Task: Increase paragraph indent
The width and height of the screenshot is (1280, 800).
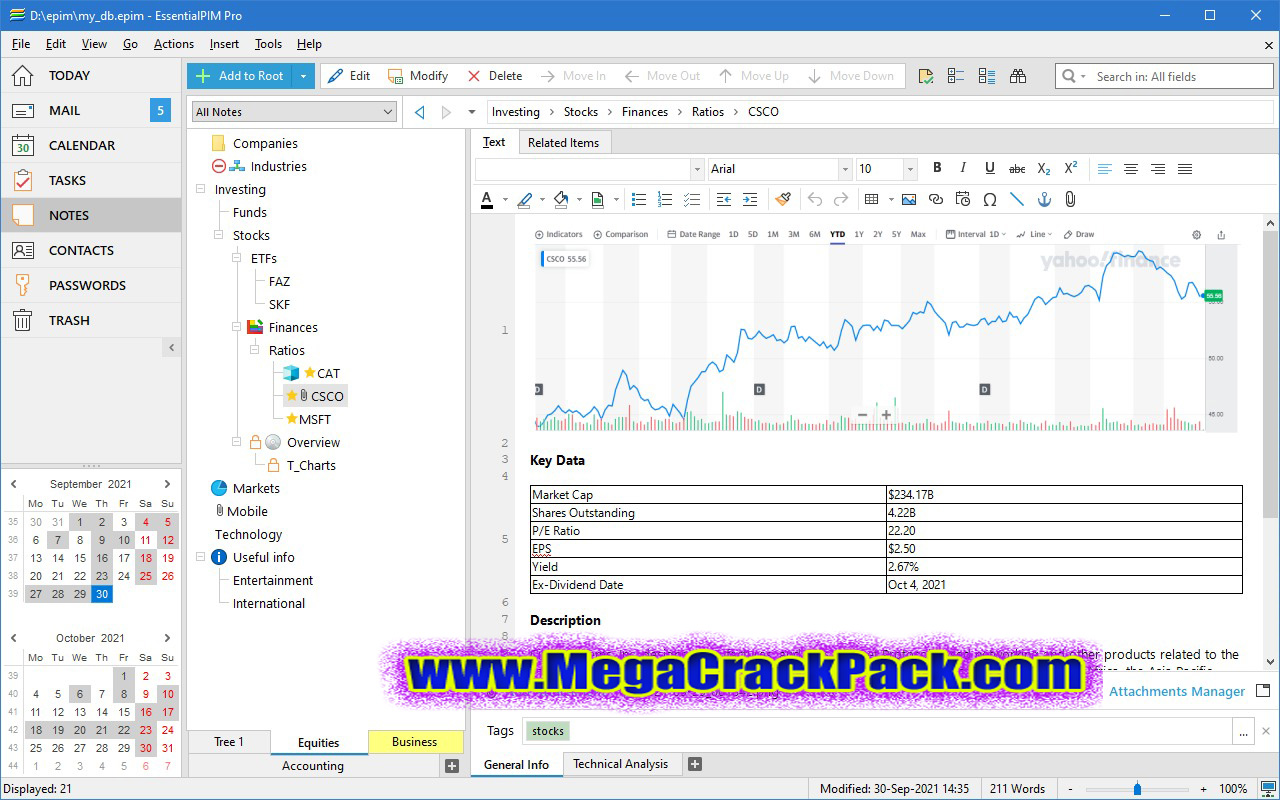Action: 750,199
